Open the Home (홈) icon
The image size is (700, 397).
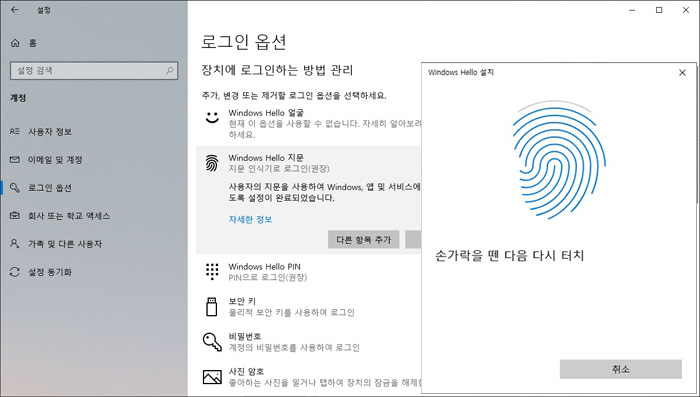(x=15, y=43)
